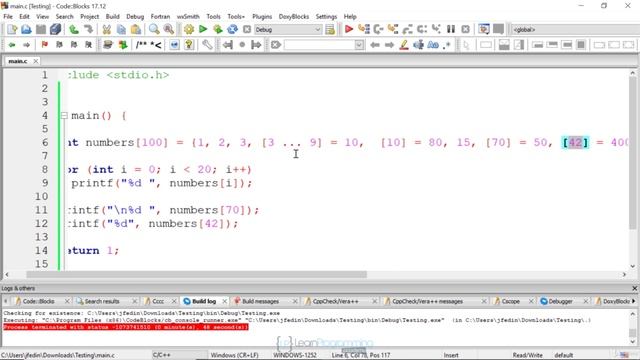Open the Plugins menu
This screenshot has width=640, height=360.
point(262,17)
